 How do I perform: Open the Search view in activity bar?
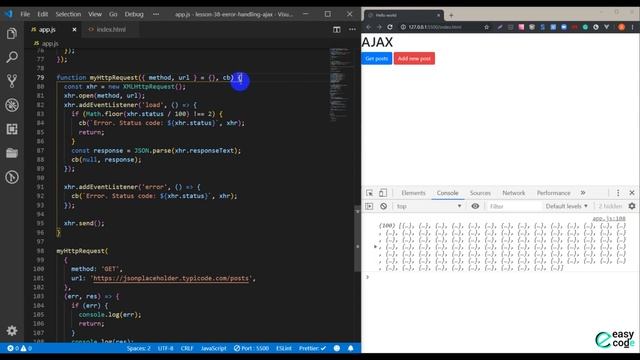coord(12,57)
